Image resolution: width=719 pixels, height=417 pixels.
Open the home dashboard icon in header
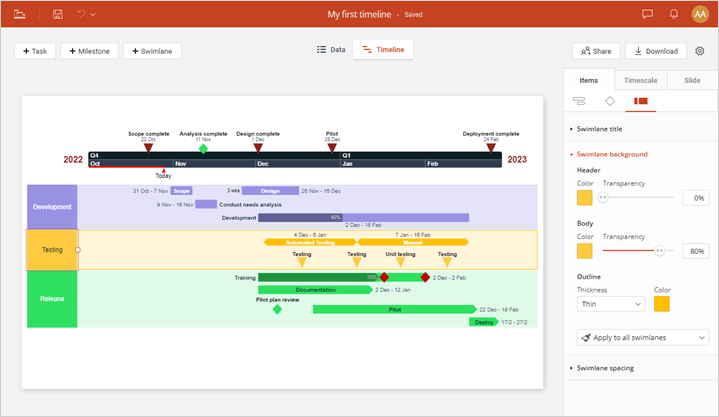pyautogui.click(x=19, y=15)
